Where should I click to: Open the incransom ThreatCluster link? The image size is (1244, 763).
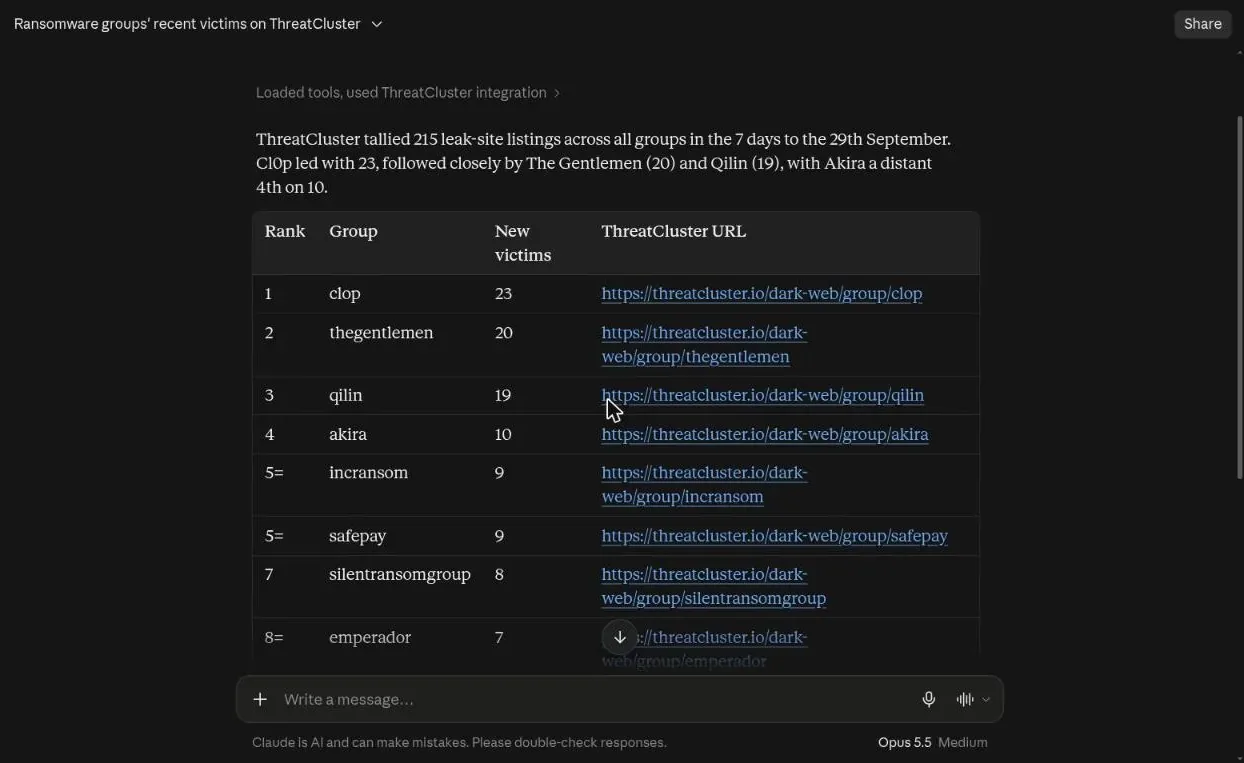(x=704, y=484)
